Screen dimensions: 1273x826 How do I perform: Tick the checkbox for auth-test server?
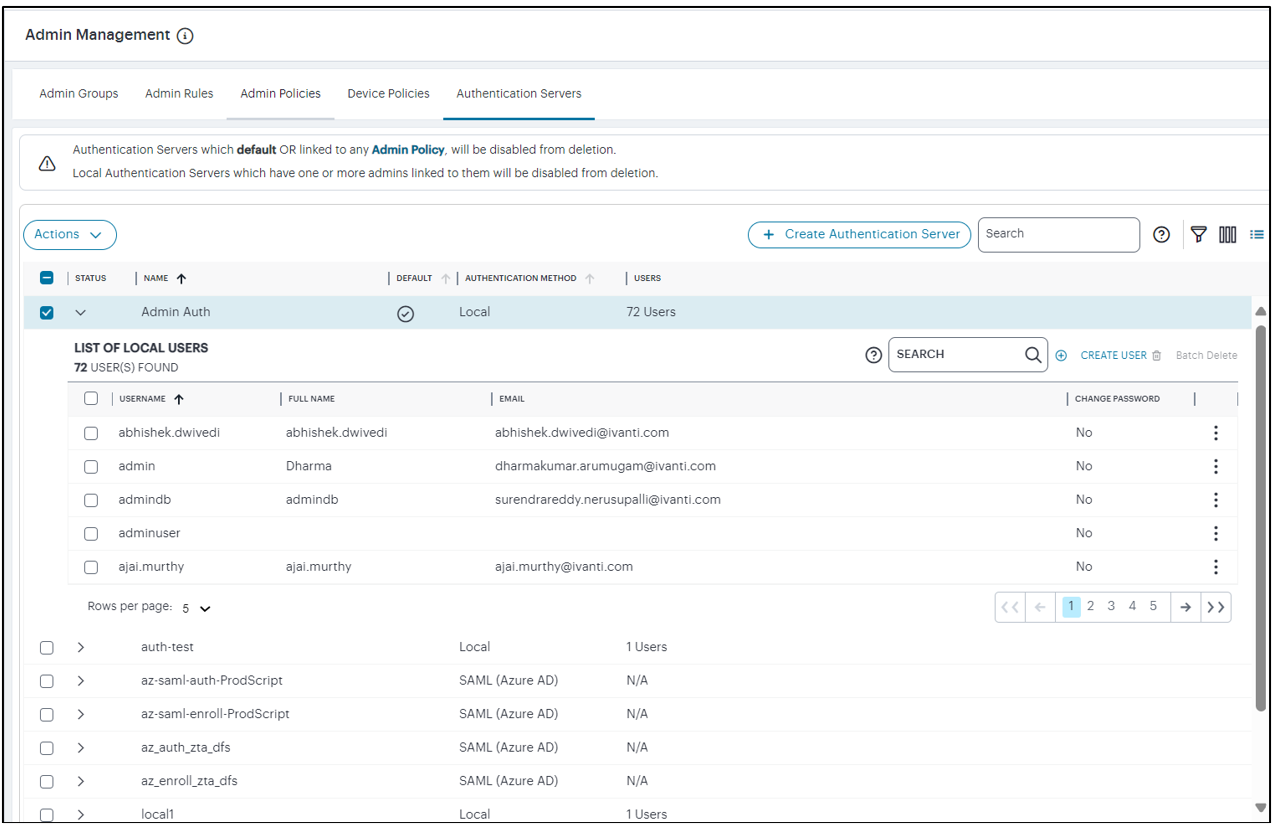(46, 648)
